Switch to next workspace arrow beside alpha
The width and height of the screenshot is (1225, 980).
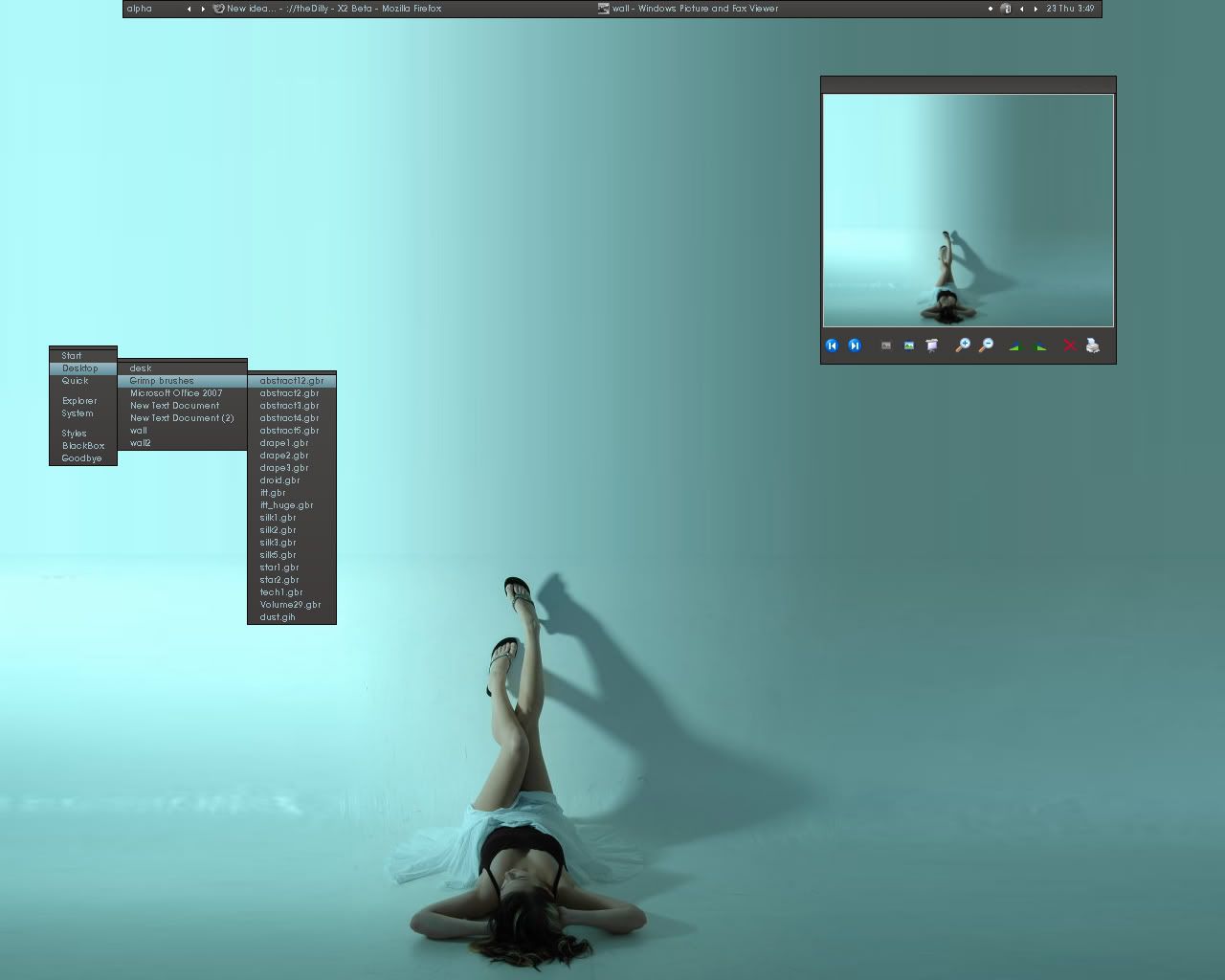[203, 9]
